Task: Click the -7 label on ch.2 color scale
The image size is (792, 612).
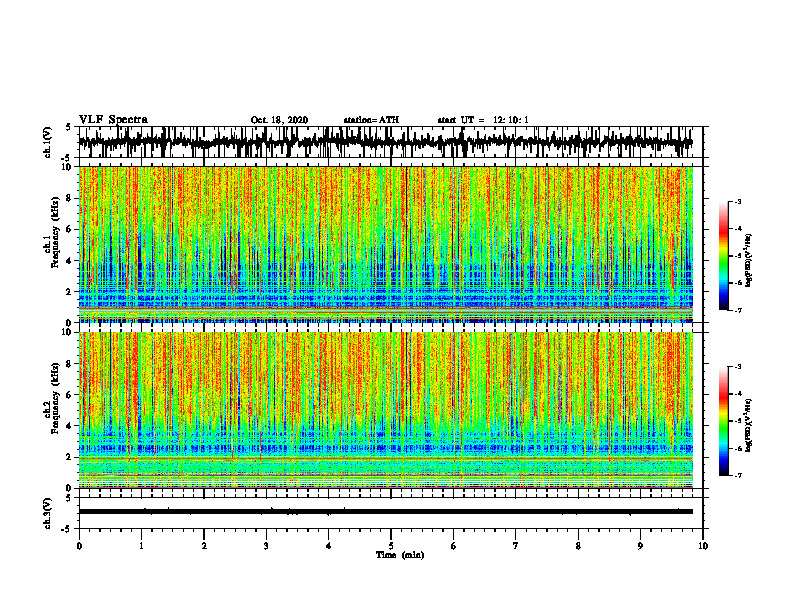Action: pyautogui.click(x=738, y=475)
